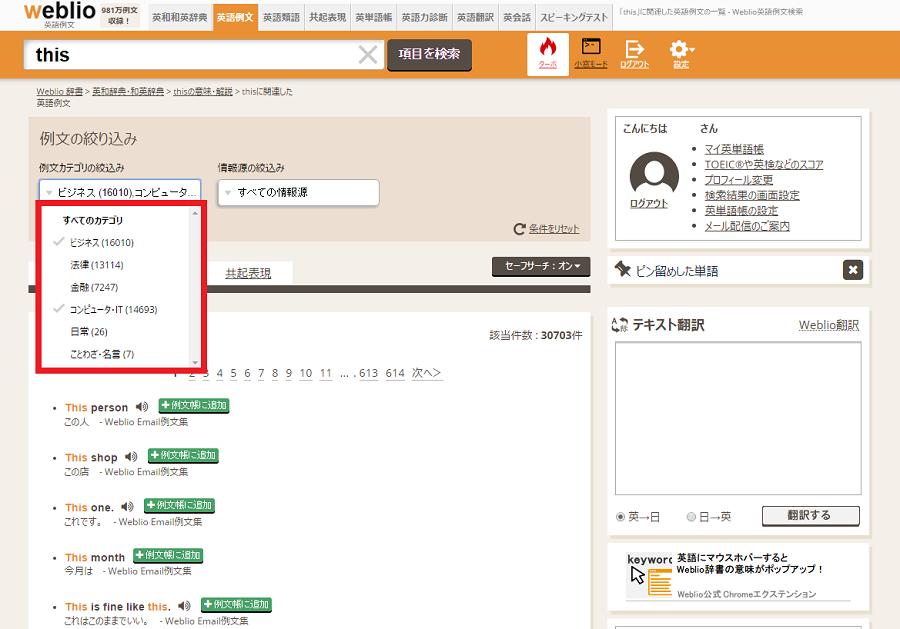Click the reset conditions refresh icon

coord(519,229)
